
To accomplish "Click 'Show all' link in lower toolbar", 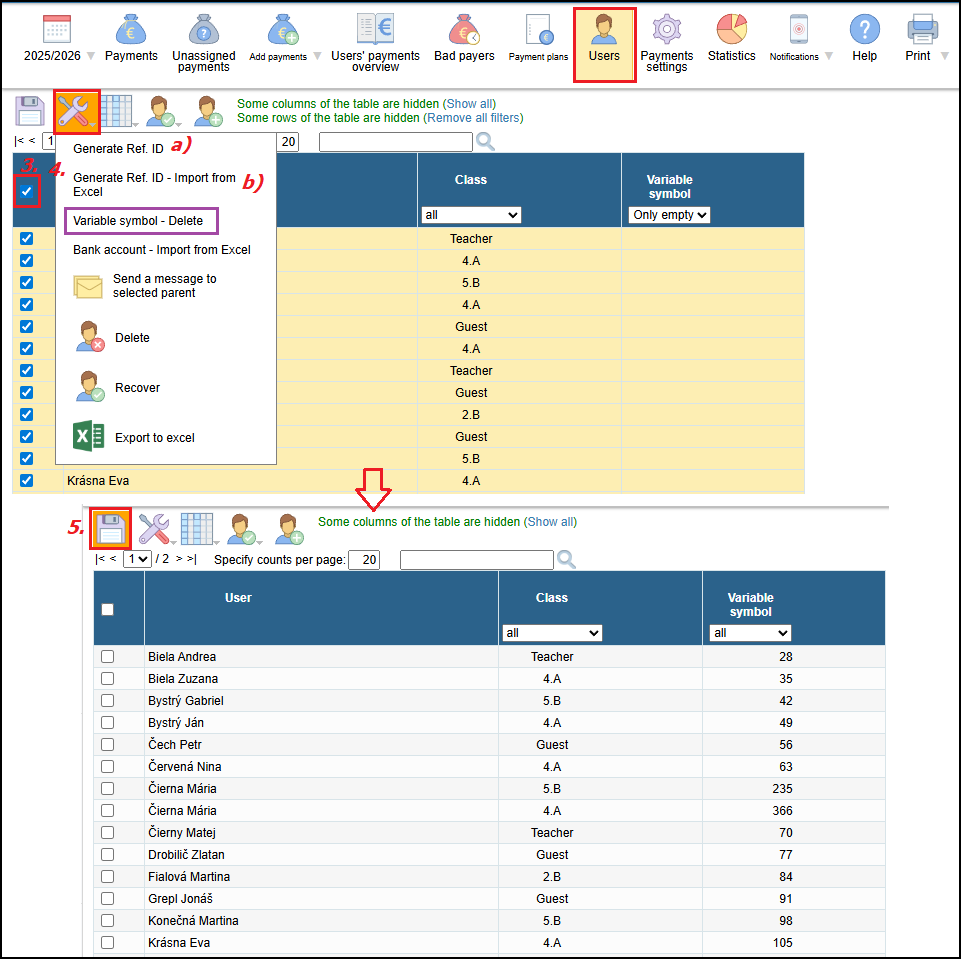I will pyautogui.click(x=551, y=522).
